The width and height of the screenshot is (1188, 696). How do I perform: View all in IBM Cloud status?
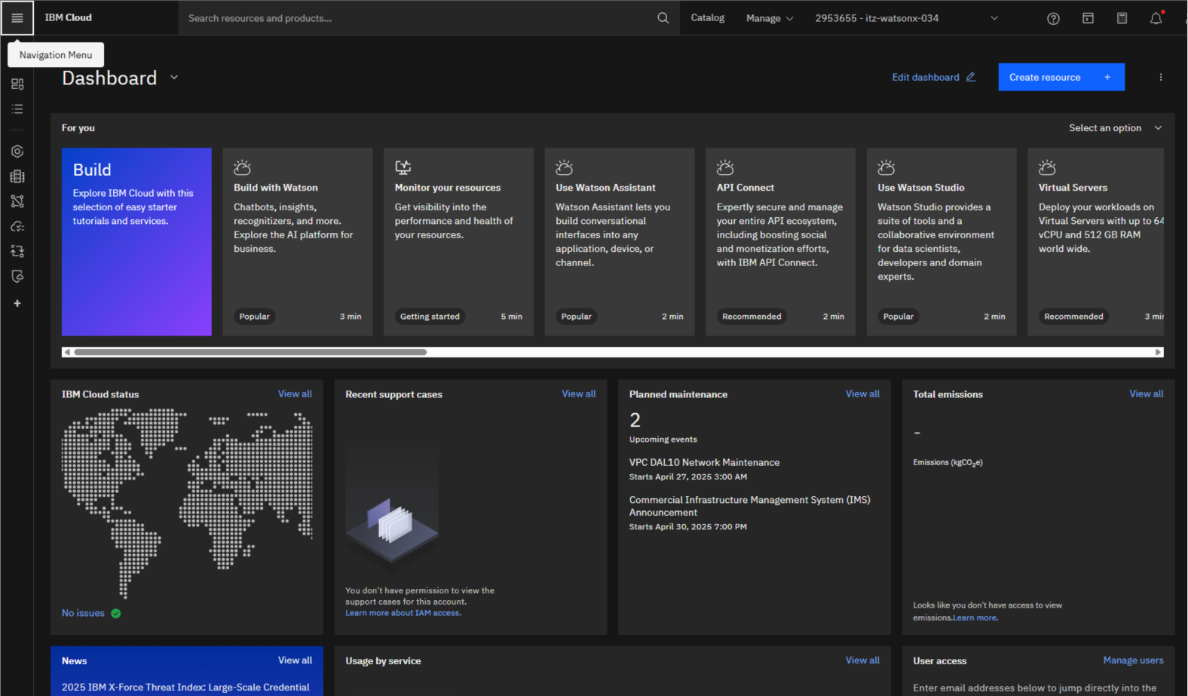(295, 394)
